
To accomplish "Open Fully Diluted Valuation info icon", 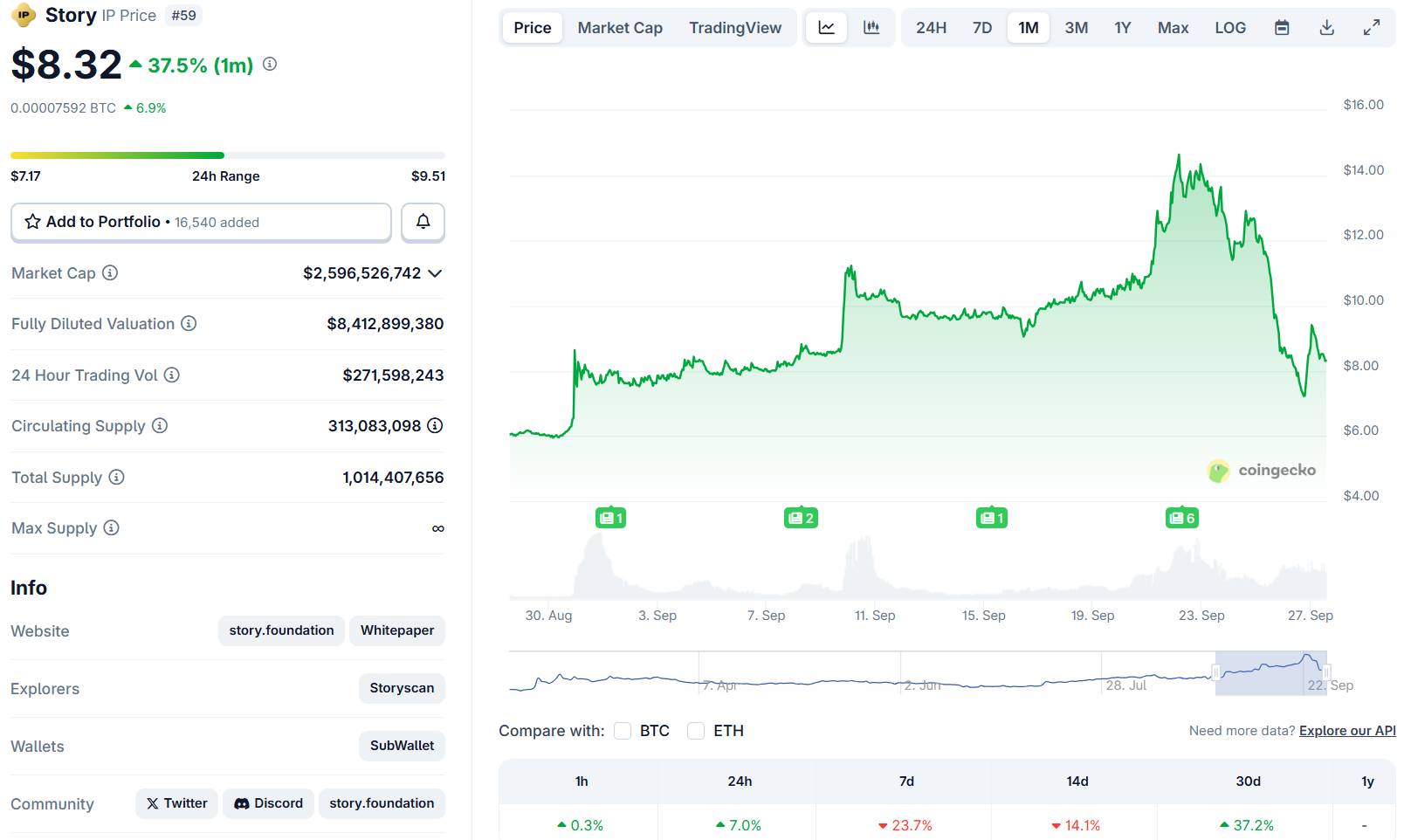I will pyautogui.click(x=189, y=323).
